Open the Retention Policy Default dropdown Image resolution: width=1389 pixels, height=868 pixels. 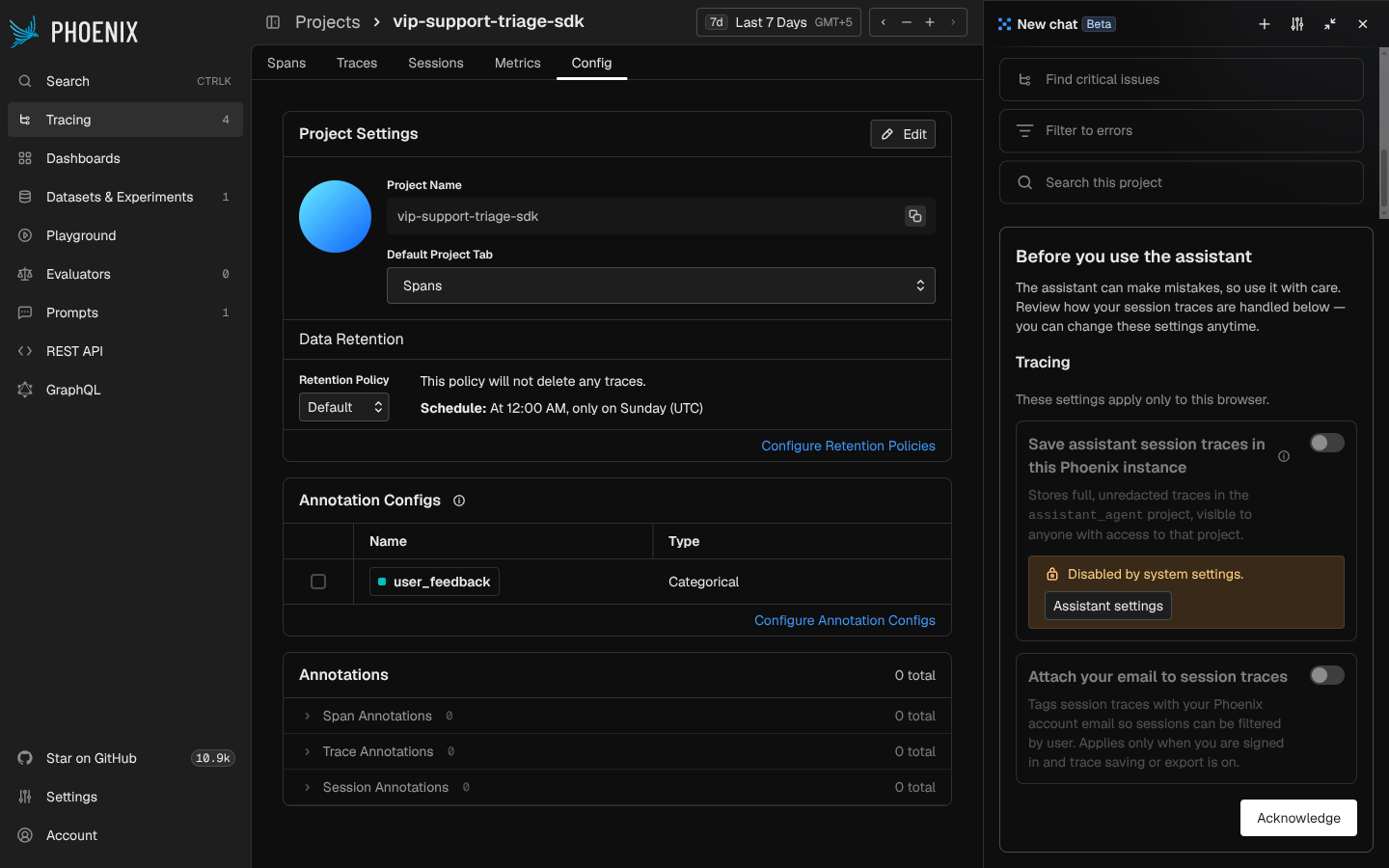tap(344, 407)
